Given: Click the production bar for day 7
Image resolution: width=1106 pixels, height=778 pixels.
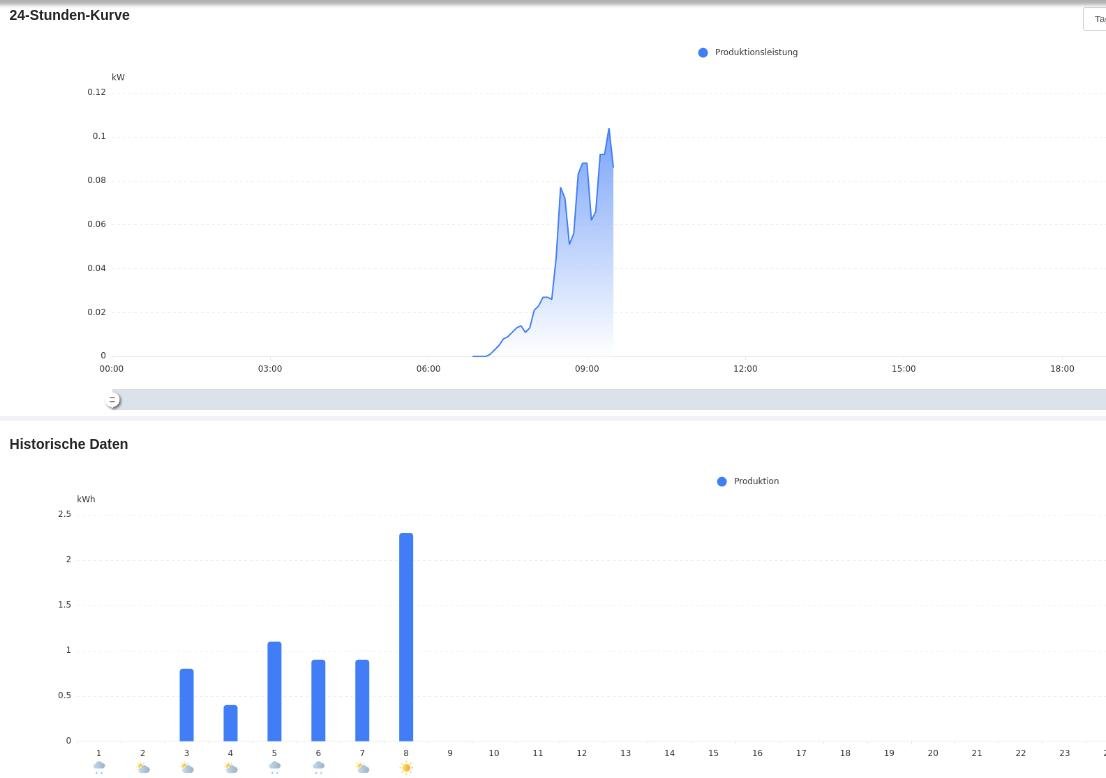Looking at the screenshot, I should [x=362, y=700].
